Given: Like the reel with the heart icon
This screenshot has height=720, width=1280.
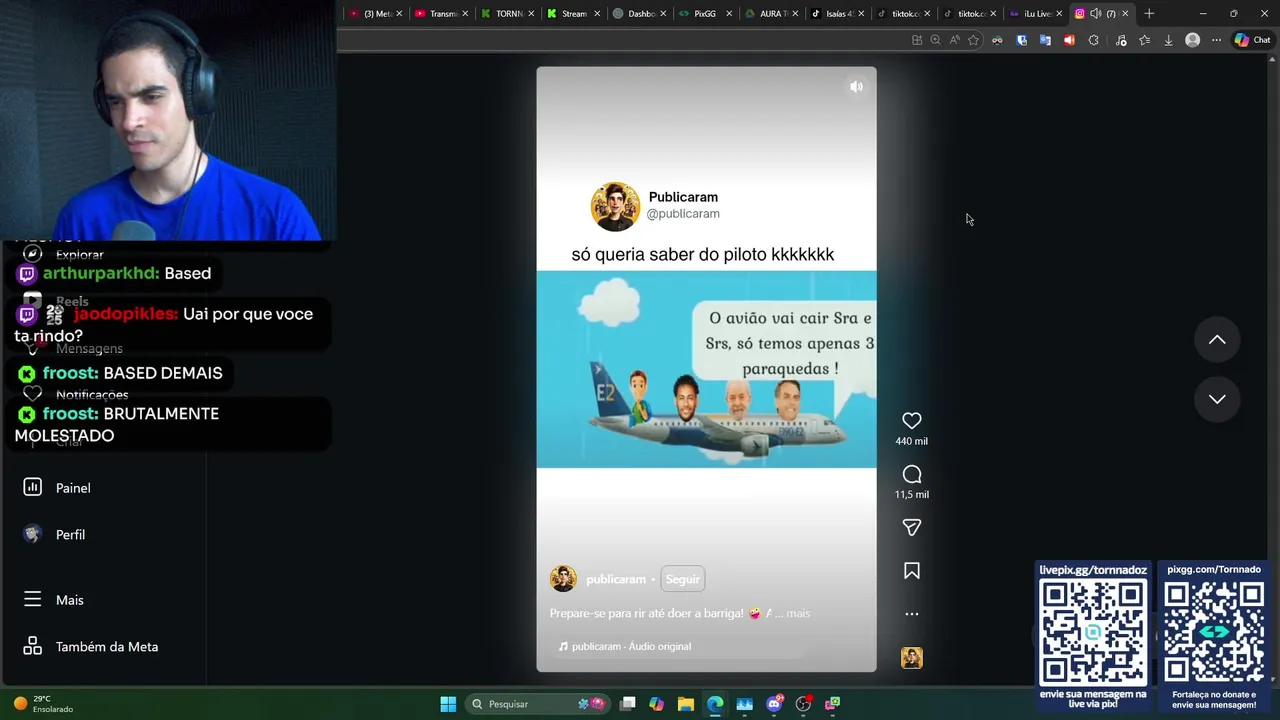Looking at the screenshot, I should (911, 421).
